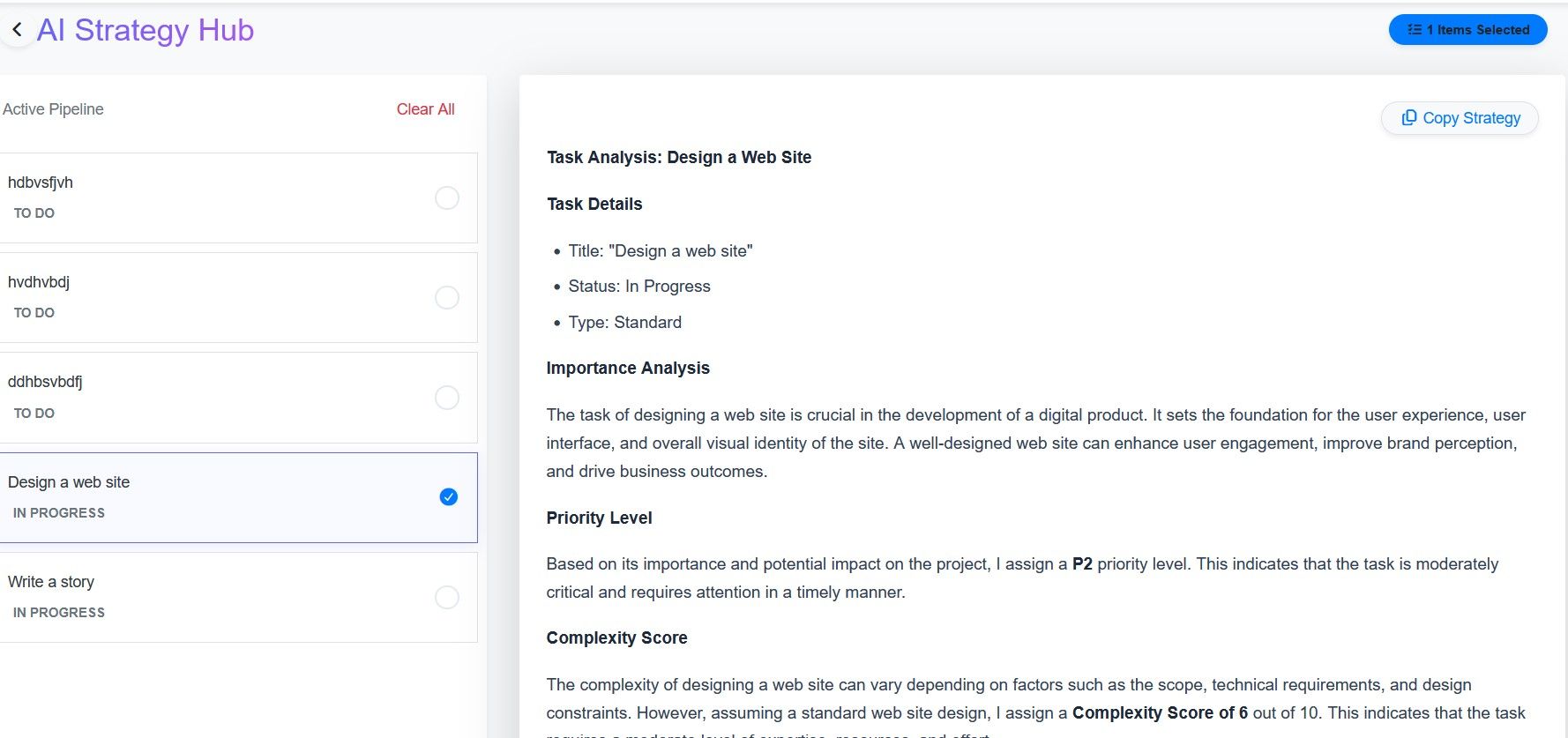This screenshot has width=1568, height=738.
Task: Select the hvdhvbdj task checkbox
Action: 447,297
